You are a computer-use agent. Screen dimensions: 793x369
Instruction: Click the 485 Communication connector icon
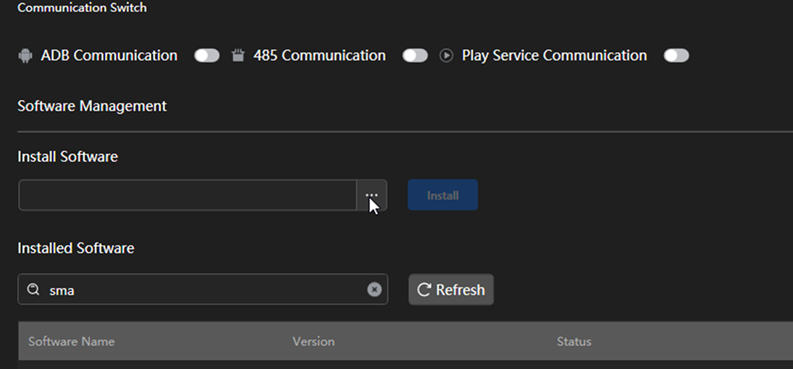tap(238, 56)
